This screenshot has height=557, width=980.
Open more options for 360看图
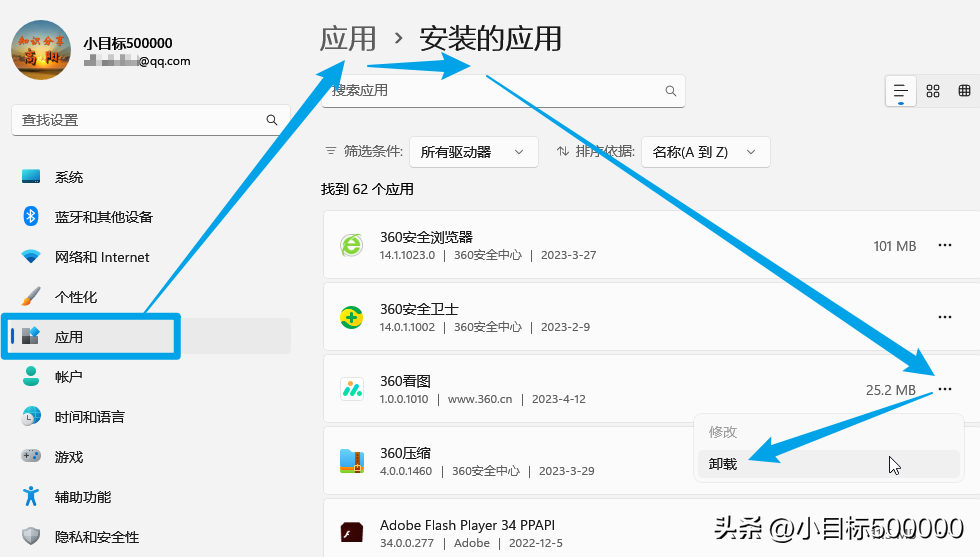[x=945, y=389]
